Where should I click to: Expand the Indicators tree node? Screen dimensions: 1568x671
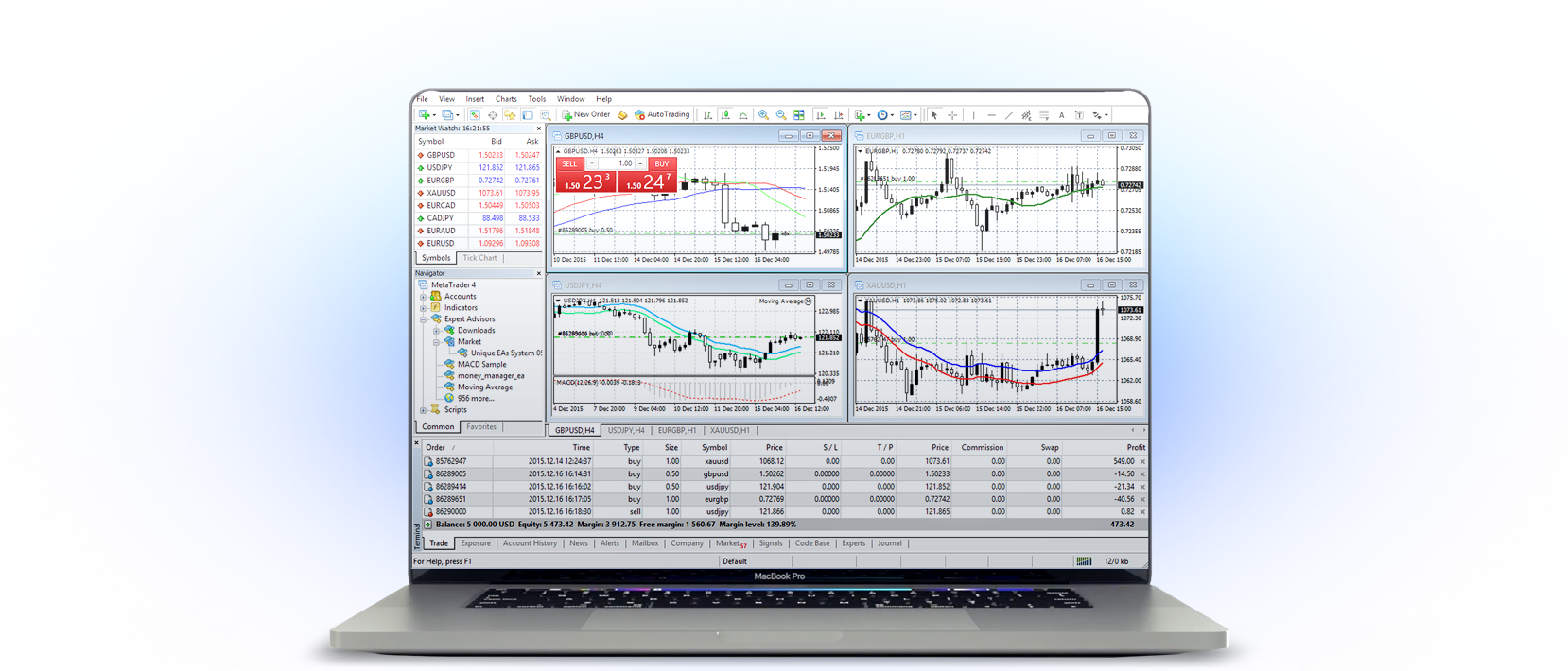[x=424, y=308]
